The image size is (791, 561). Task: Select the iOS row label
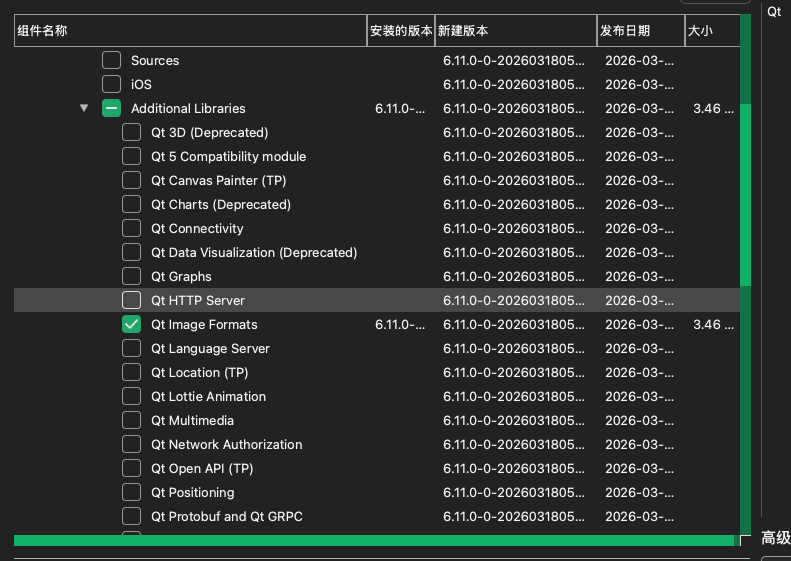pyautogui.click(x=141, y=84)
